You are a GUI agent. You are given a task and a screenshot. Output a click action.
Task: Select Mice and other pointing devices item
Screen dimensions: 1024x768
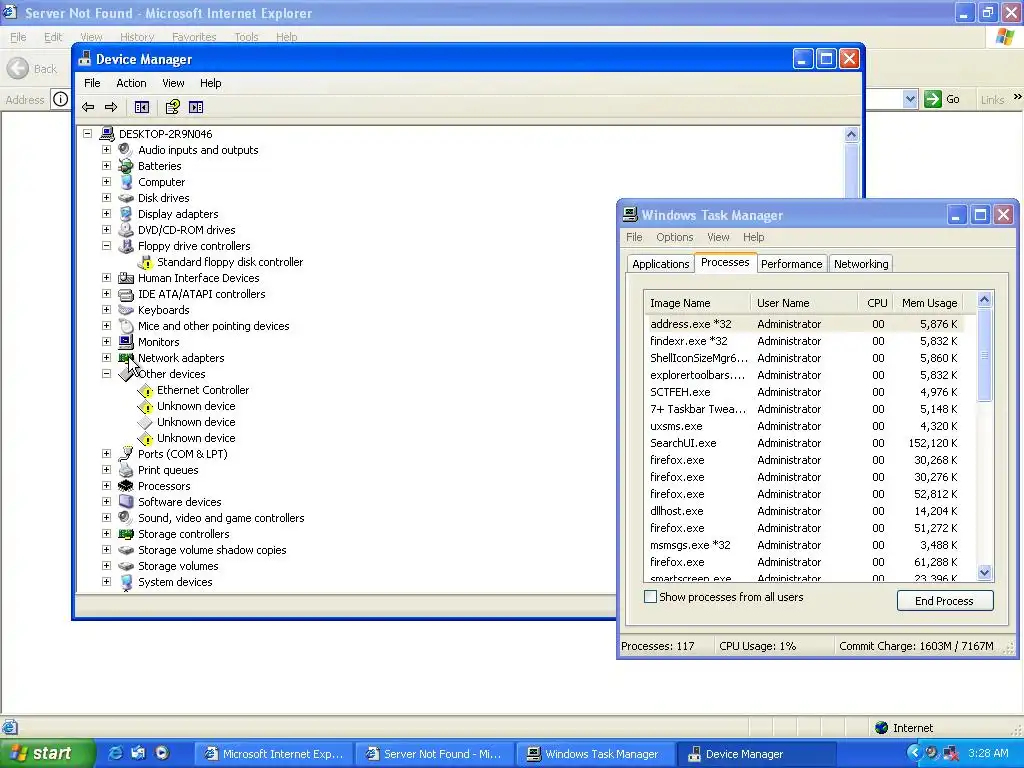[214, 326]
